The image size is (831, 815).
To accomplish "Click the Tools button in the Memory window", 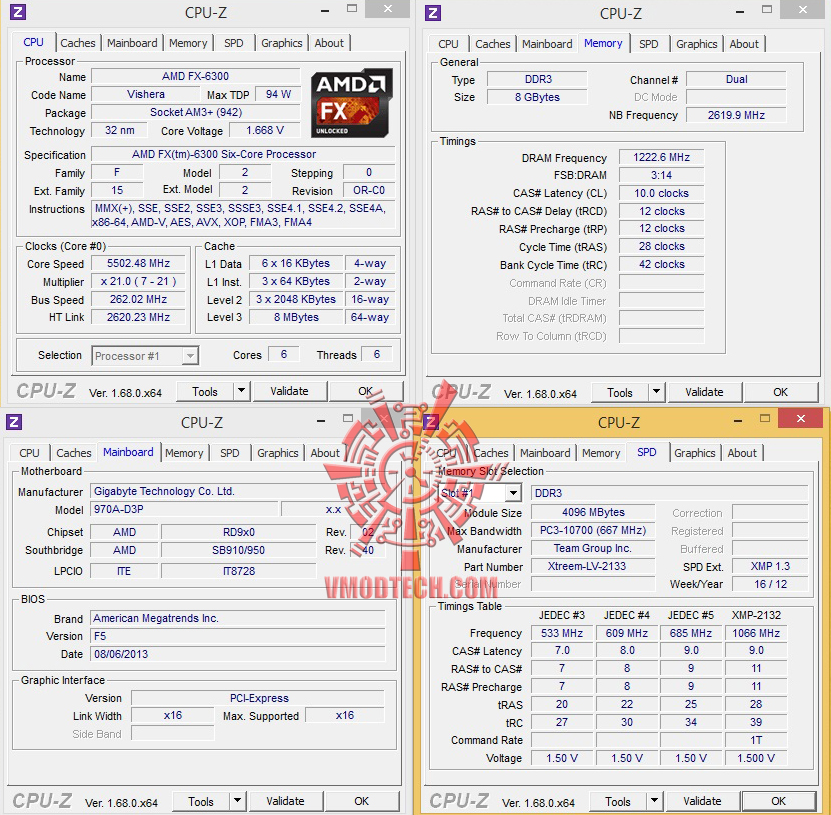I will [620, 393].
